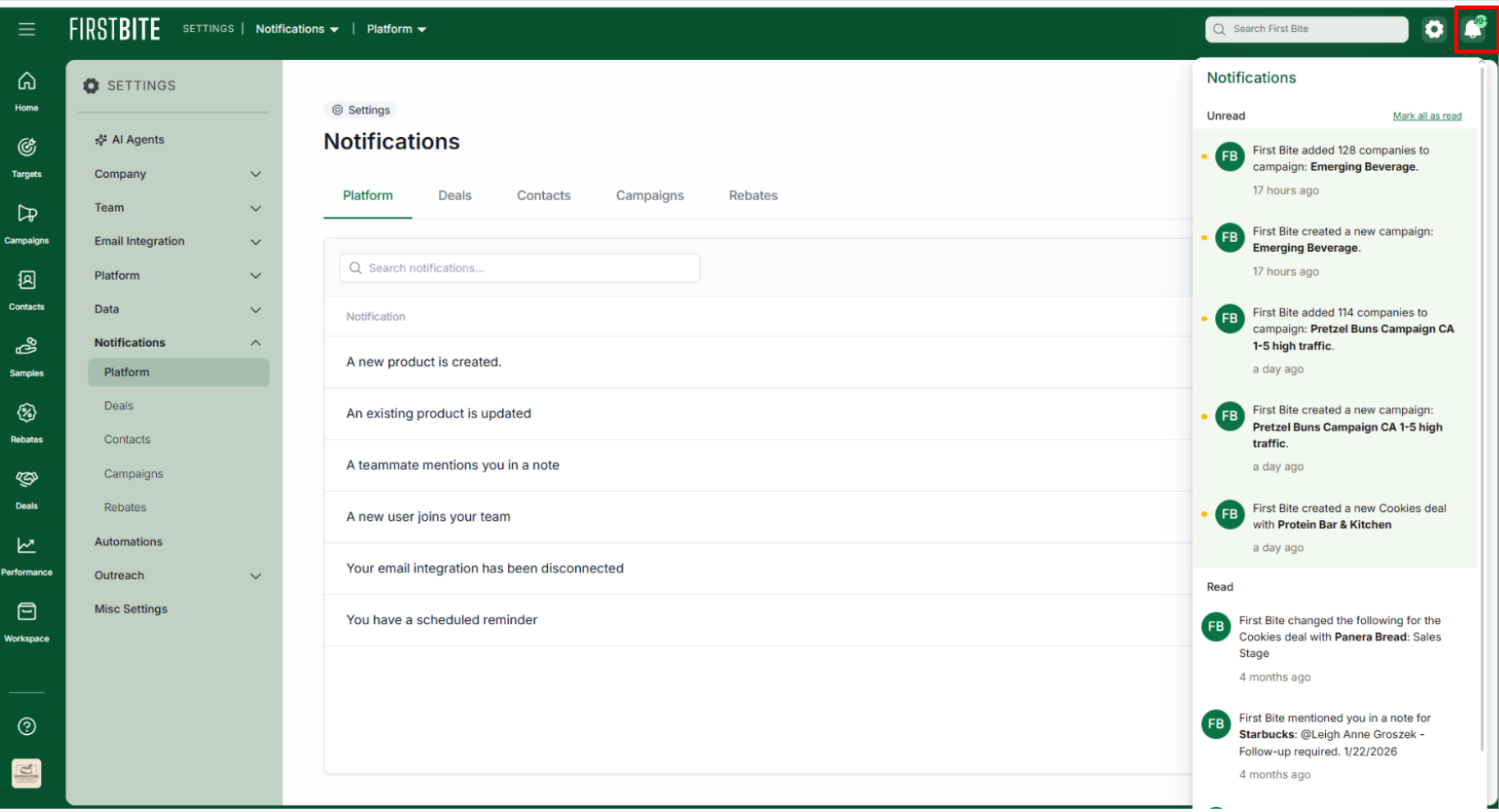Open the hamburger menu icon

pyautogui.click(x=27, y=30)
